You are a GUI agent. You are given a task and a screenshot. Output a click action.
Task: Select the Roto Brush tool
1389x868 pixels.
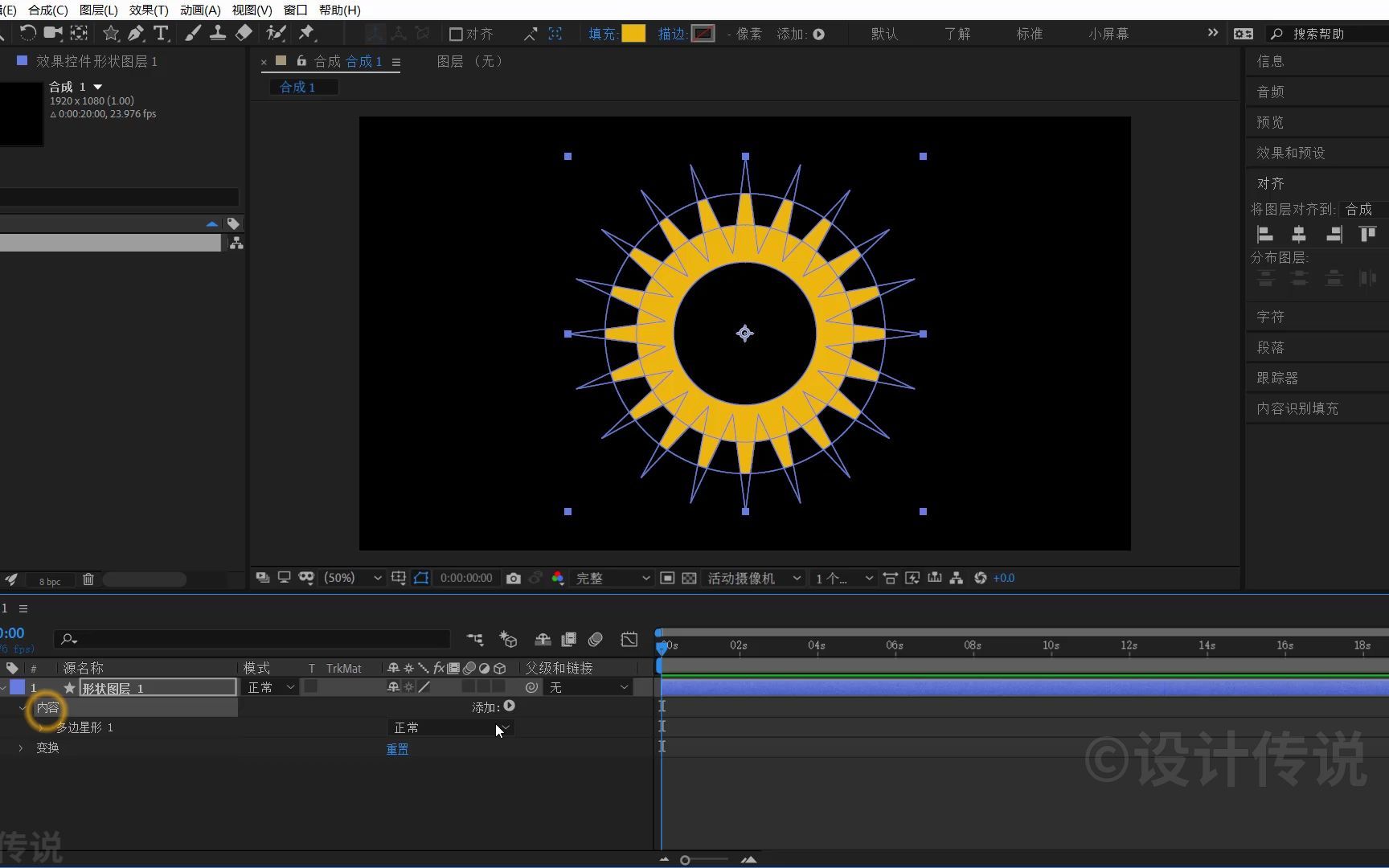click(x=276, y=33)
